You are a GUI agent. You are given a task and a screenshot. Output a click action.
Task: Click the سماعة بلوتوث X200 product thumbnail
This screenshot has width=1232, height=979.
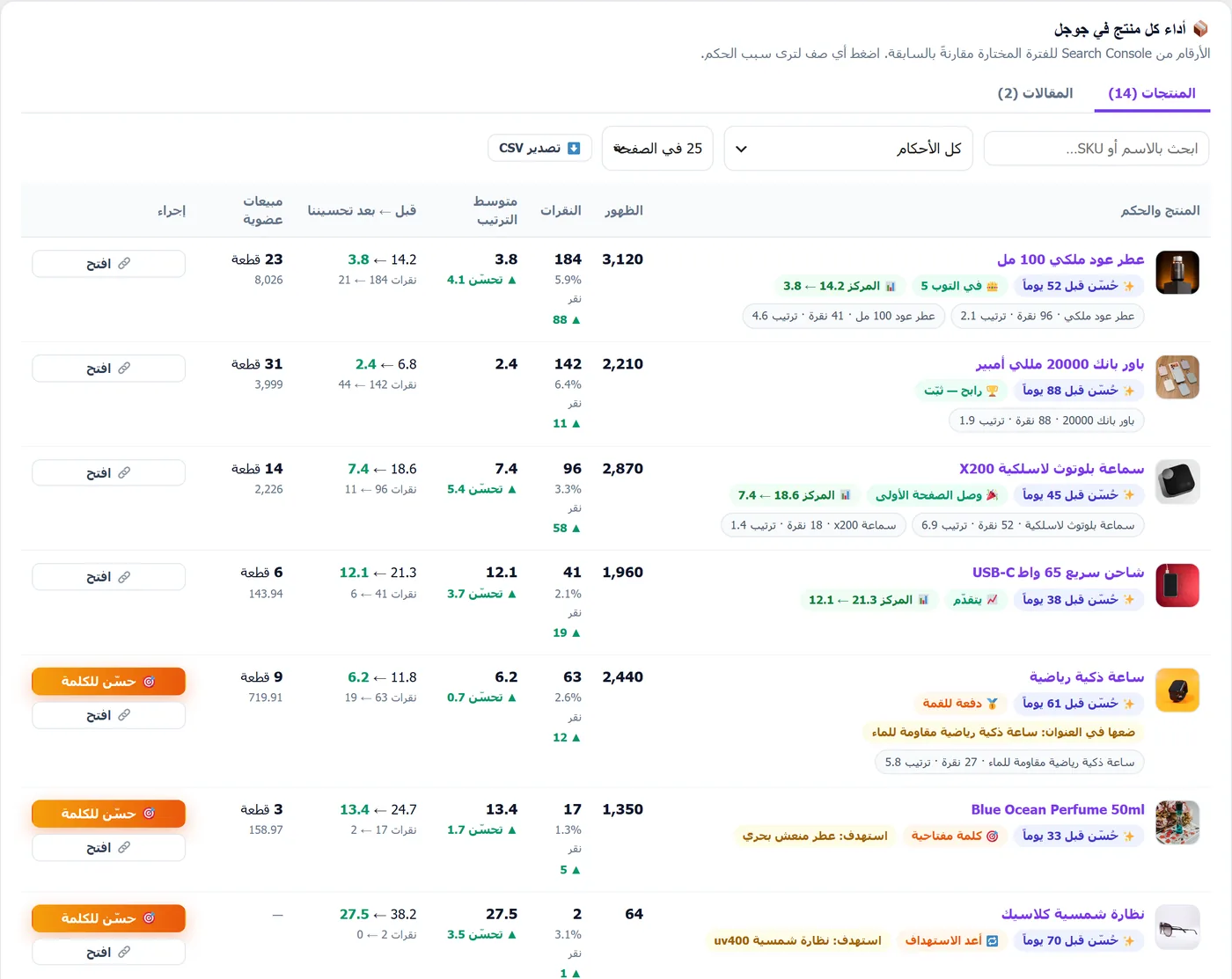[x=1177, y=482]
